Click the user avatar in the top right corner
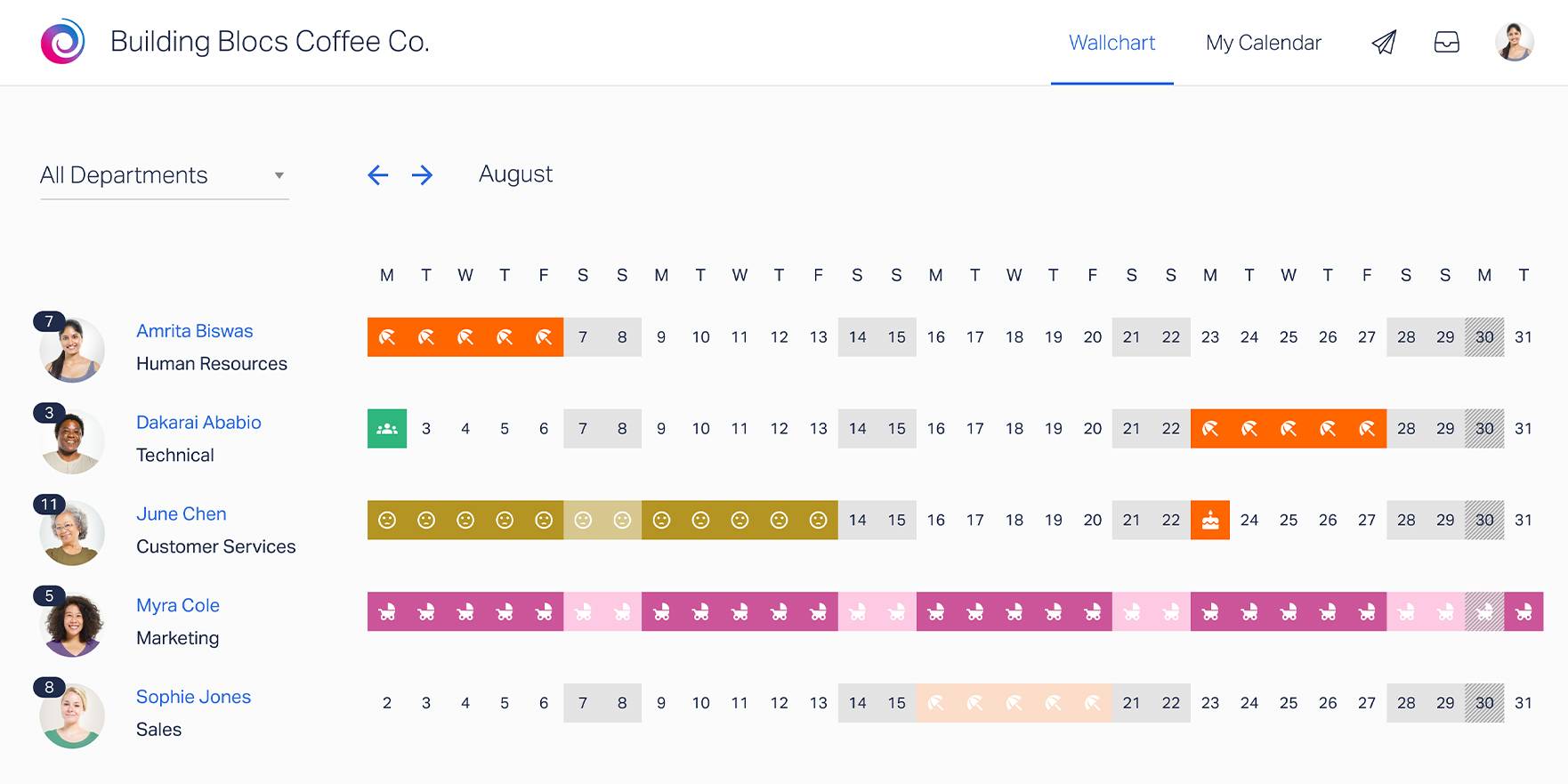 1513,41
